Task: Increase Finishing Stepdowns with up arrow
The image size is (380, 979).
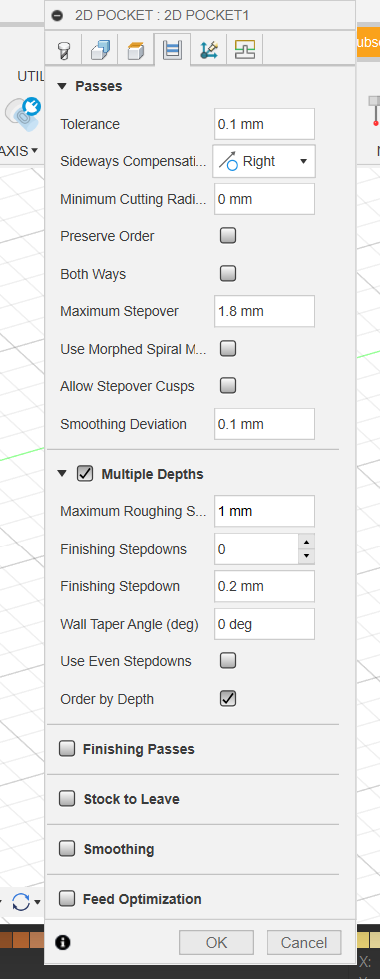Action: pos(306,541)
